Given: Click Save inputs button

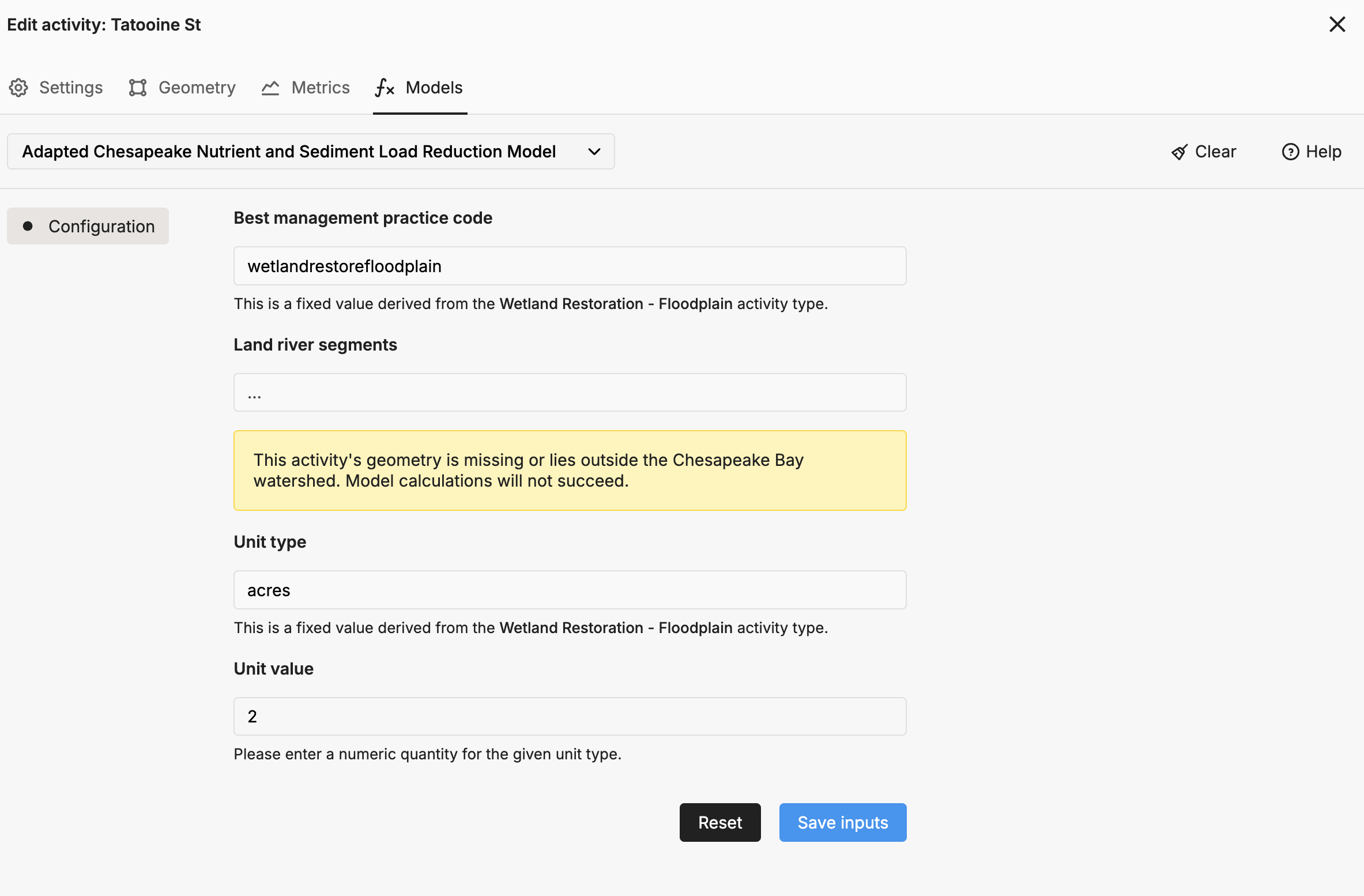Looking at the screenshot, I should click(842, 822).
